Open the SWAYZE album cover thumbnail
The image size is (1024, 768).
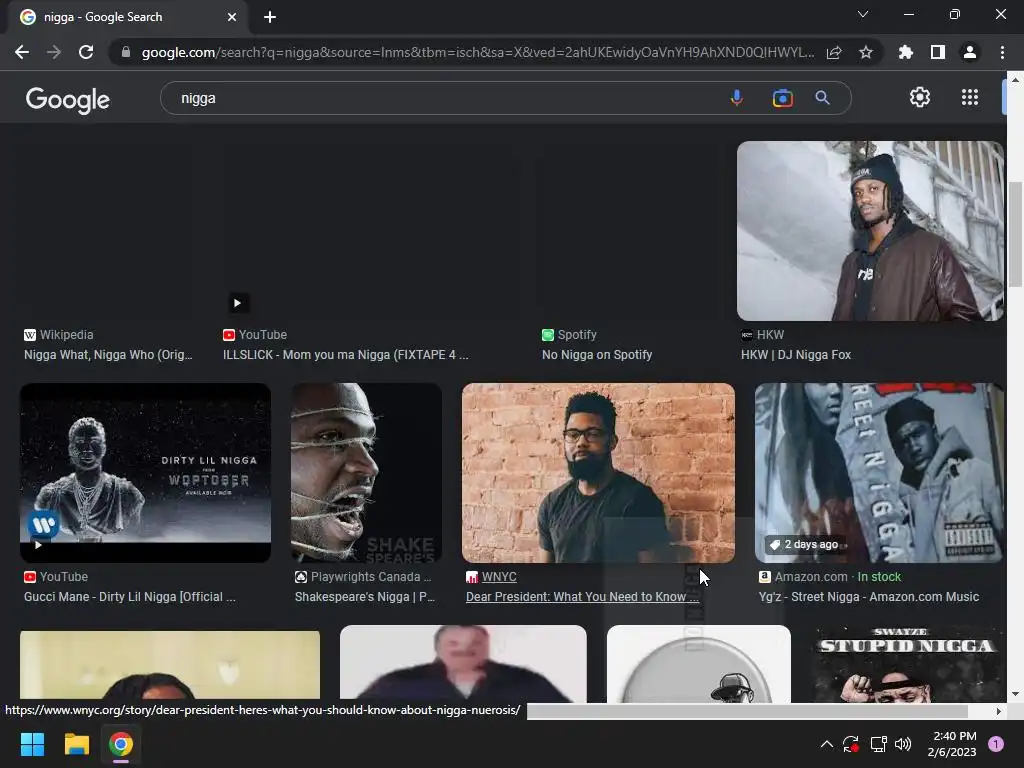tap(906, 664)
